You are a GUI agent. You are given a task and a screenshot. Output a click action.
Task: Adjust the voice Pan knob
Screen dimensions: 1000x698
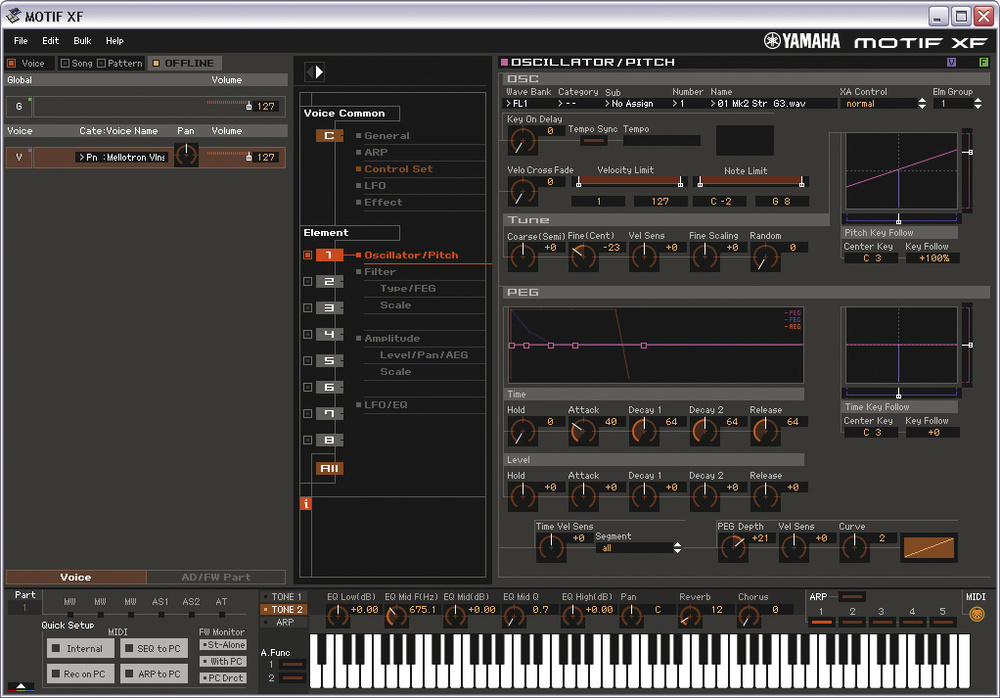coord(186,155)
